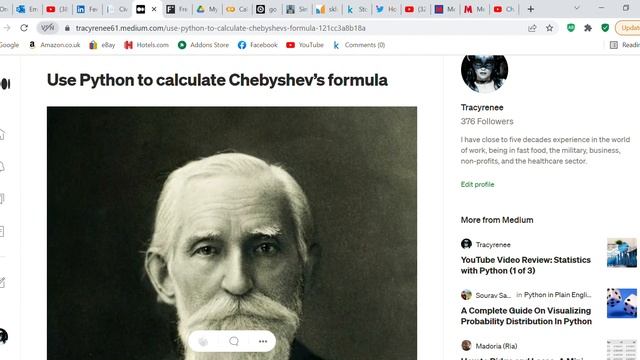
Task: Close the active Medium tab
Action: pos(154,9)
